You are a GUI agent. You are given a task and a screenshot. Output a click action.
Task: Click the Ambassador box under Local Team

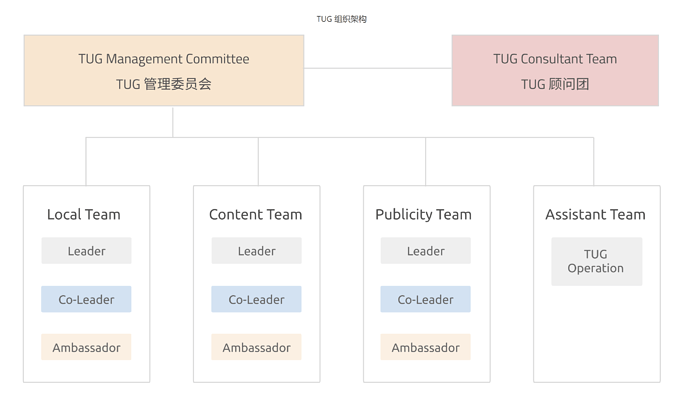click(x=86, y=347)
